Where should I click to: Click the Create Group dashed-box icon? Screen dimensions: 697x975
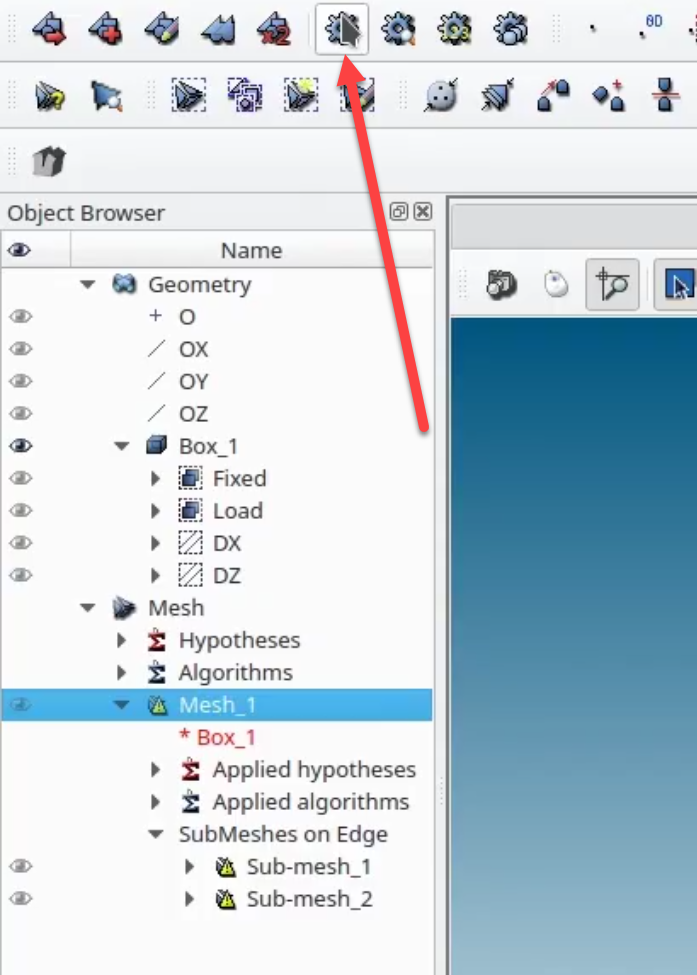click(188, 95)
